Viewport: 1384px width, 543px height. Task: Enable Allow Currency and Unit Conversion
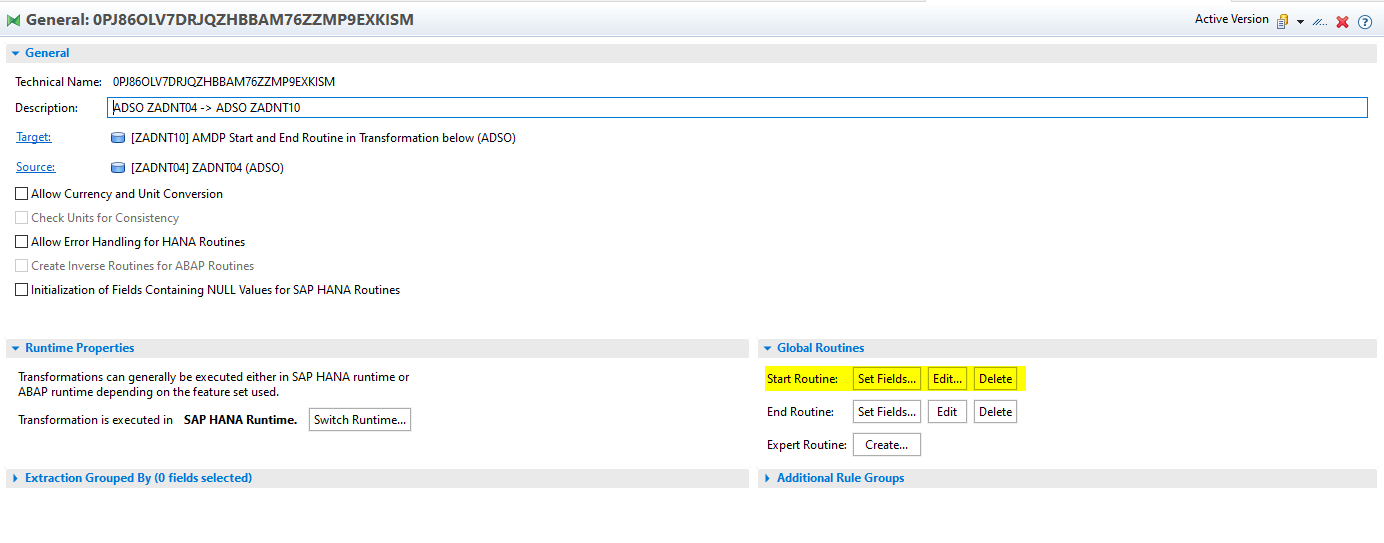[x=22, y=194]
